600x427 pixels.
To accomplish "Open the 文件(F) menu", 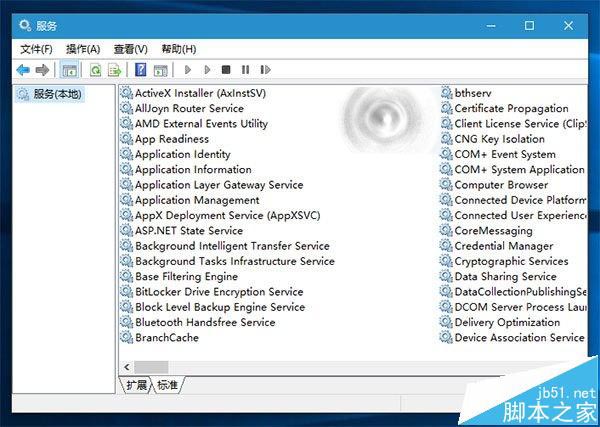I will click(x=36, y=49).
